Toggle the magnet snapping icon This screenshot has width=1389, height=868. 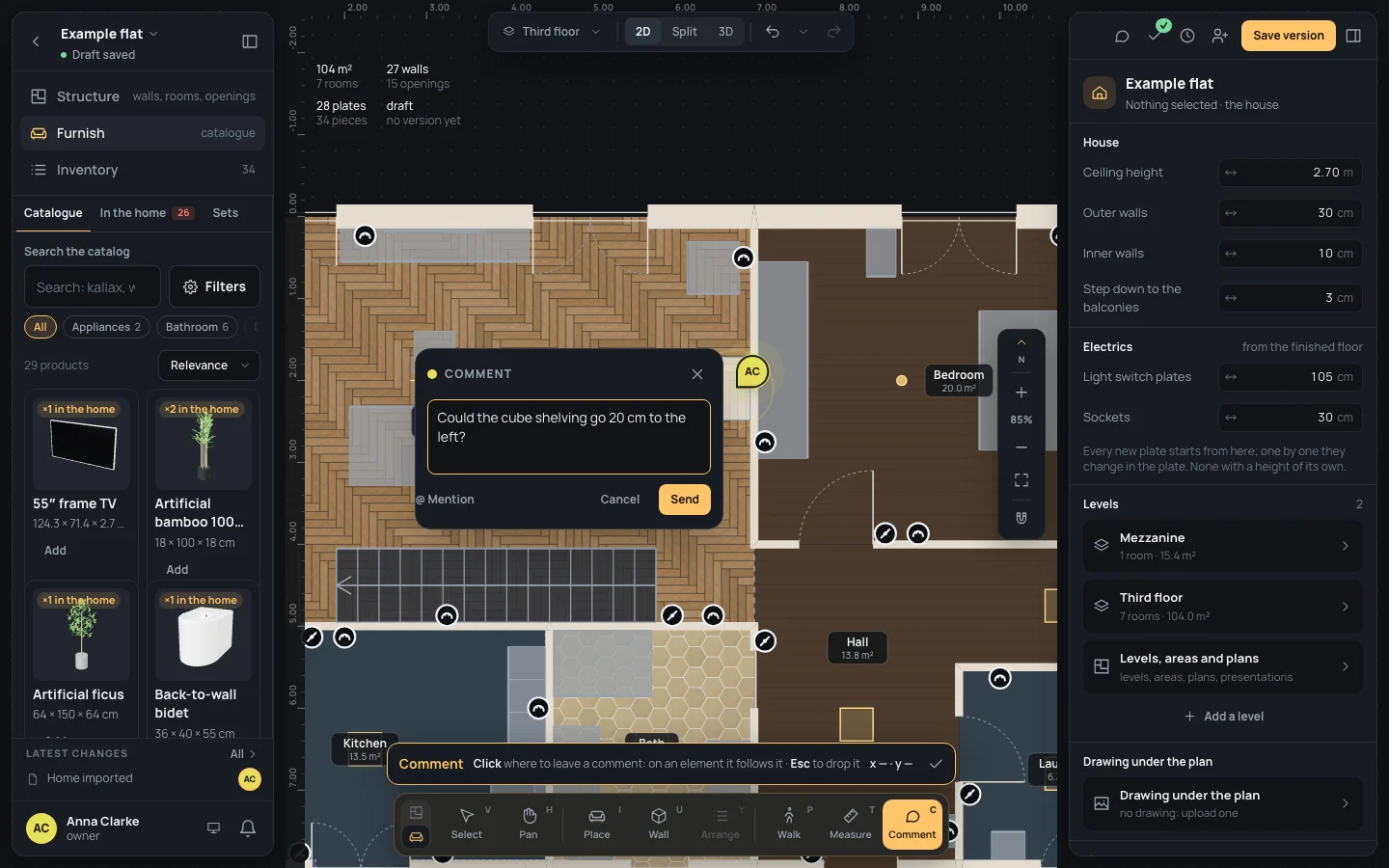1021,518
